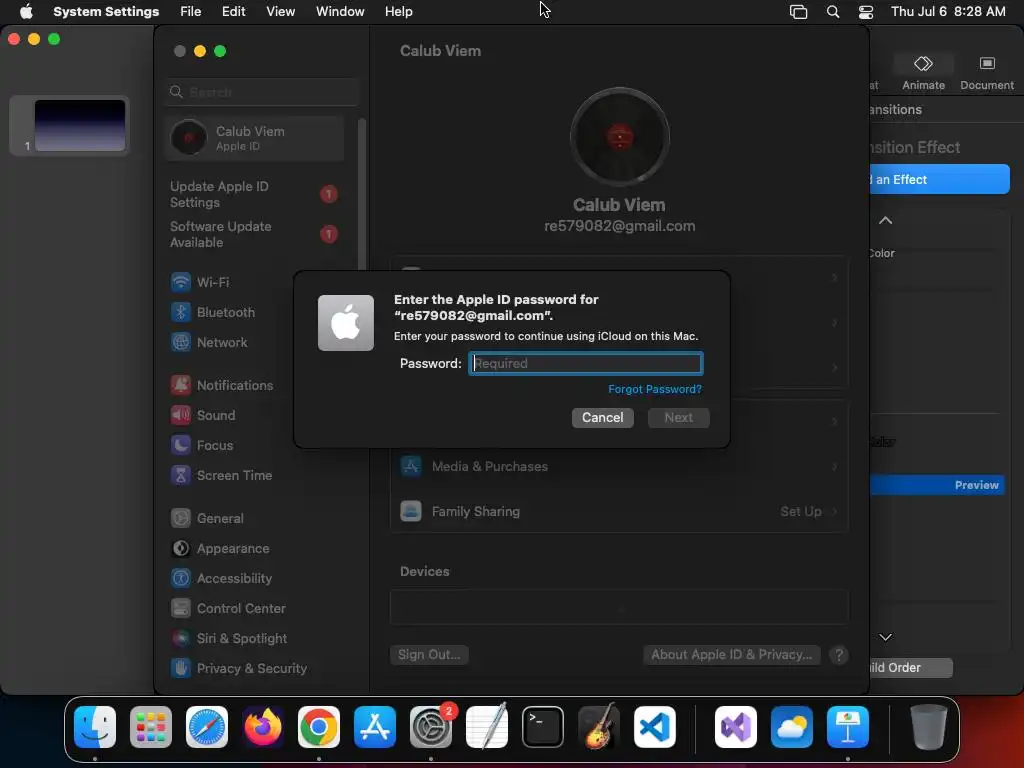Open the Weather app from the Dock
This screenshot has height=768, width=1024.
coord(792,727)
